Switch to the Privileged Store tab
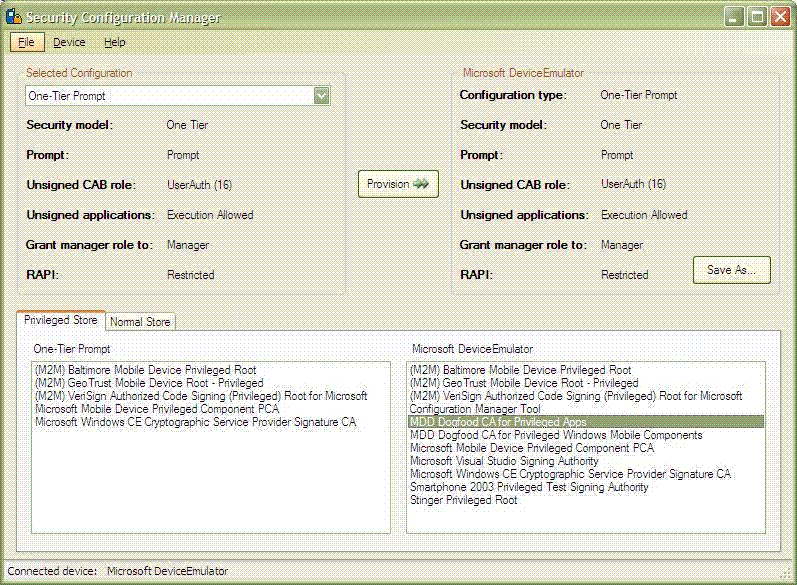 click(x=60, y=320)
